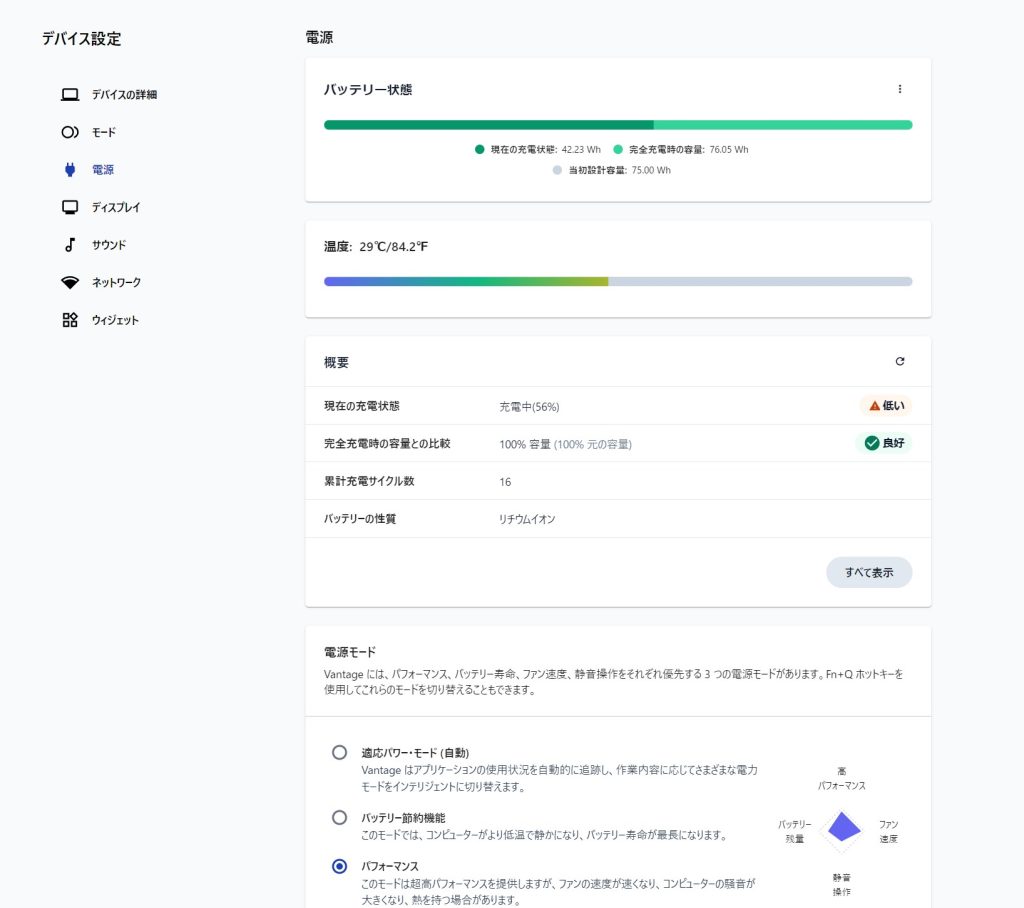Click the laptop icon for デバイスの詳細
The height and width of the screenshot is (908, 1024).
coord(70,95)
